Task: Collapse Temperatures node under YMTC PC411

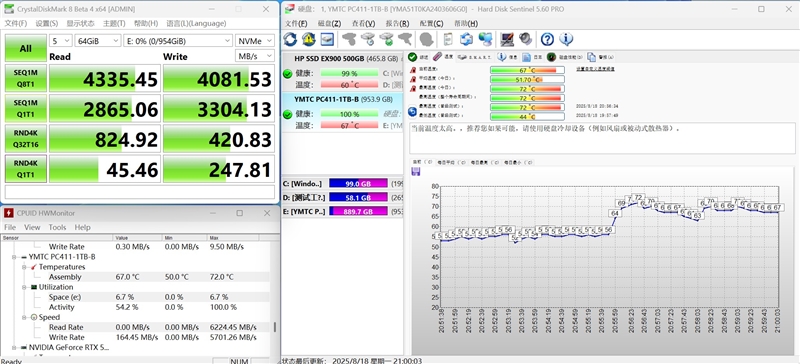Action: point(24,267)
